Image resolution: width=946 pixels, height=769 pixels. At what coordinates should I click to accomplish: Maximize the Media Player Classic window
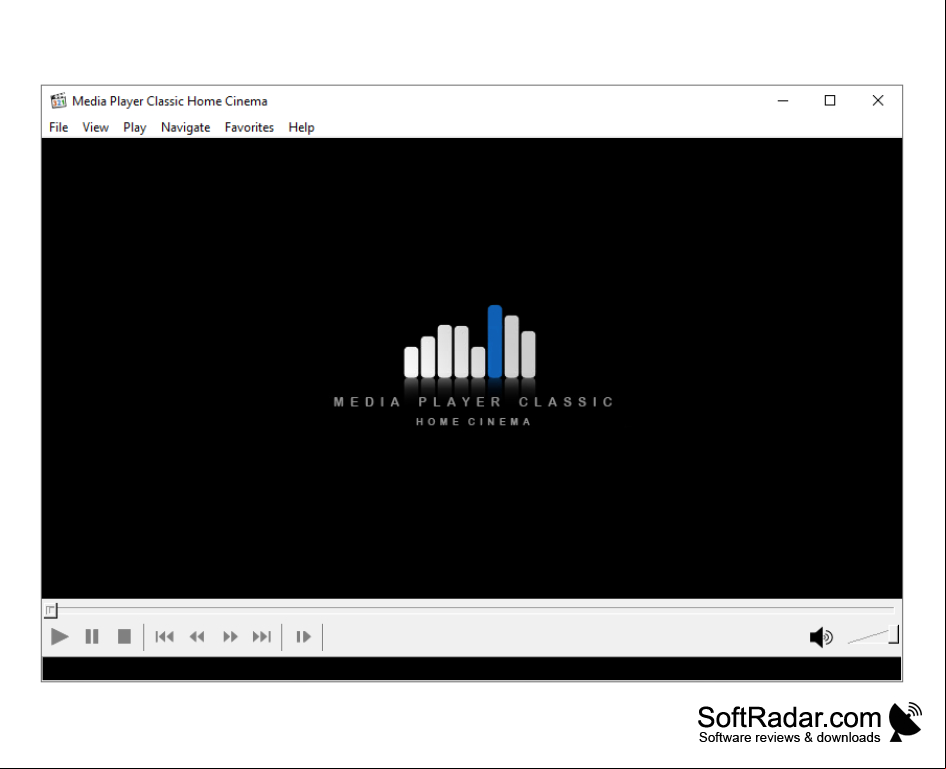[830, 101]
